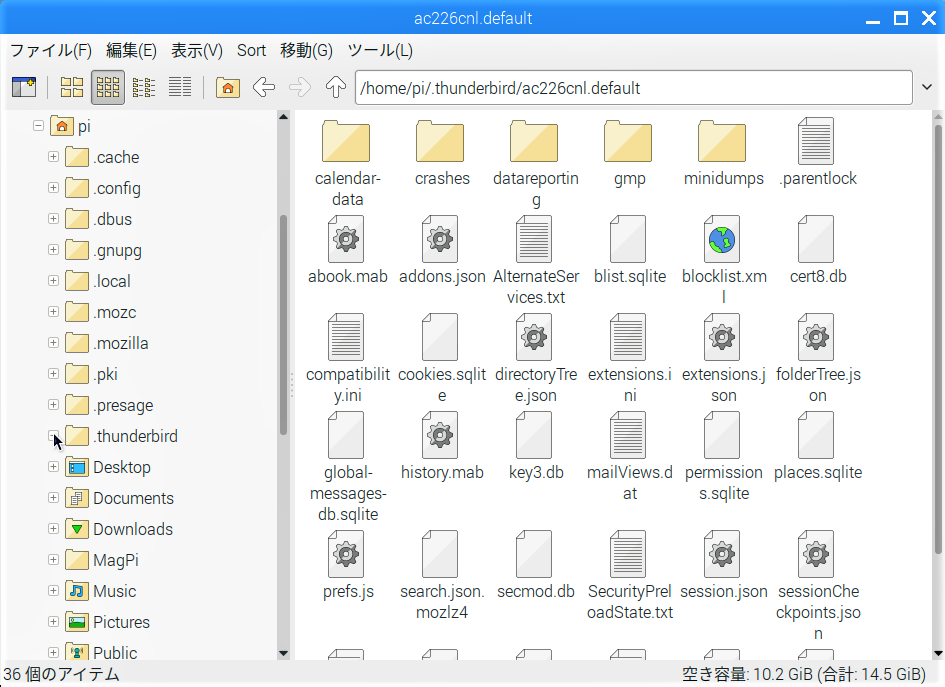Select the addons.json file
The image size is (945, 687).
tap(442, 250)
